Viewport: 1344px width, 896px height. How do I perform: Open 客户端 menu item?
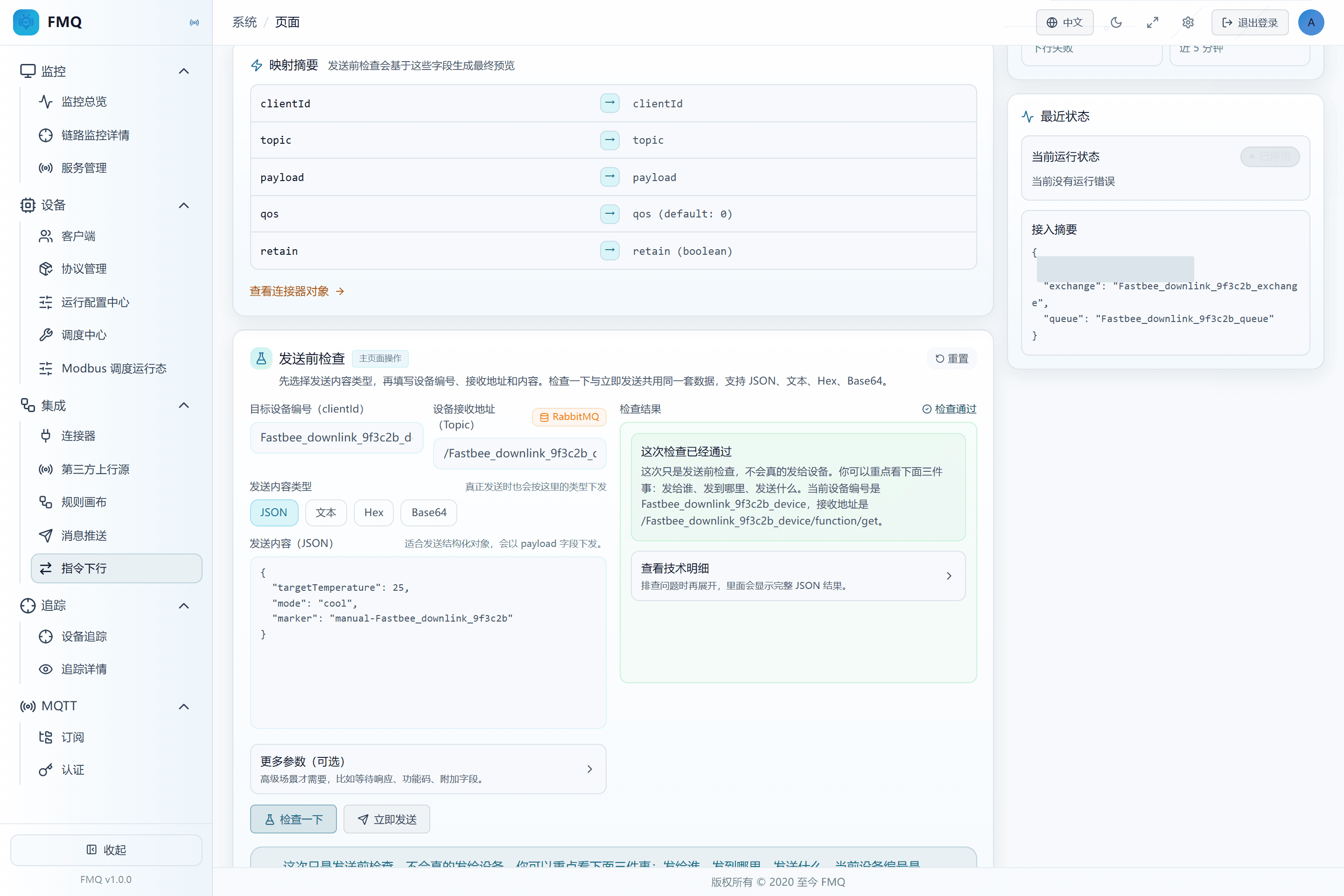pos(117,236)
